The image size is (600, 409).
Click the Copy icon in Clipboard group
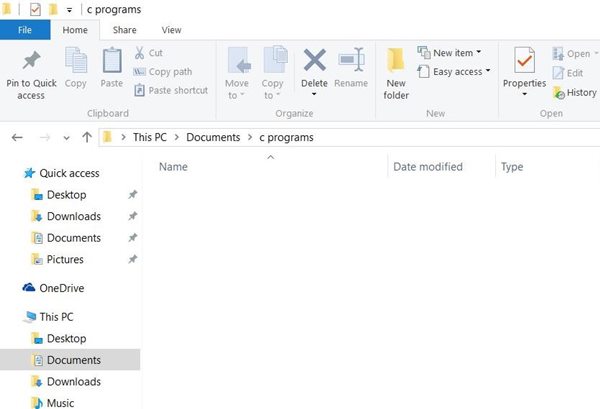76,60
